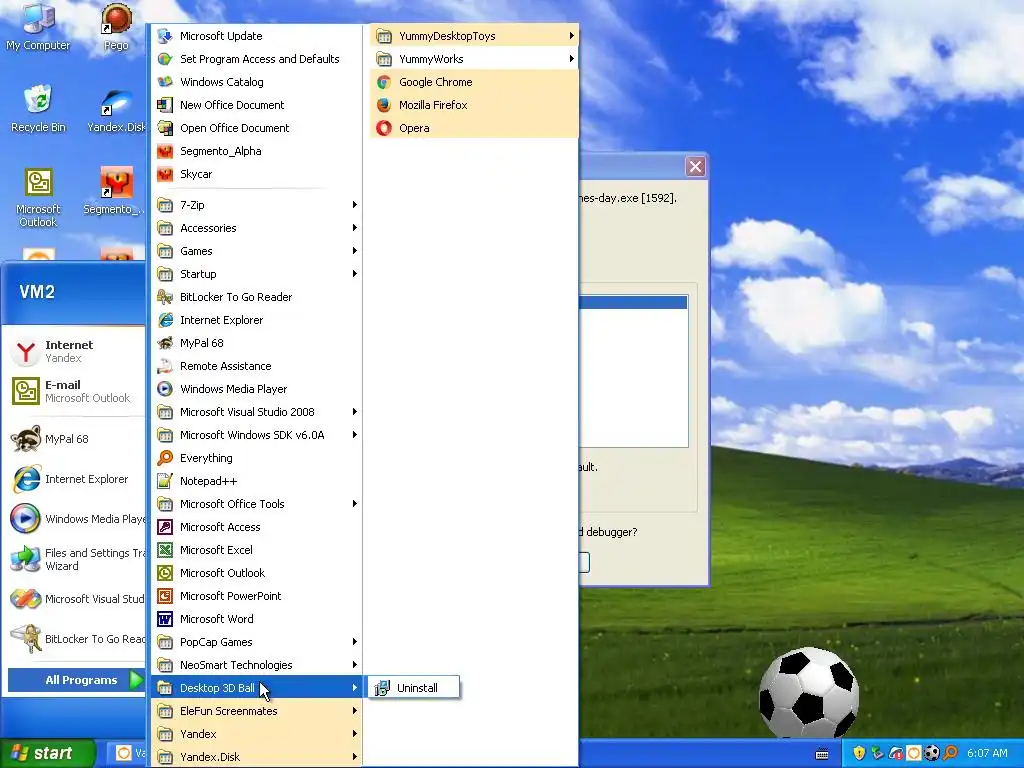Screen dimensions: 1024x768
Task: Launch Microsoft Excel
Action: click(x=257, y=550)
